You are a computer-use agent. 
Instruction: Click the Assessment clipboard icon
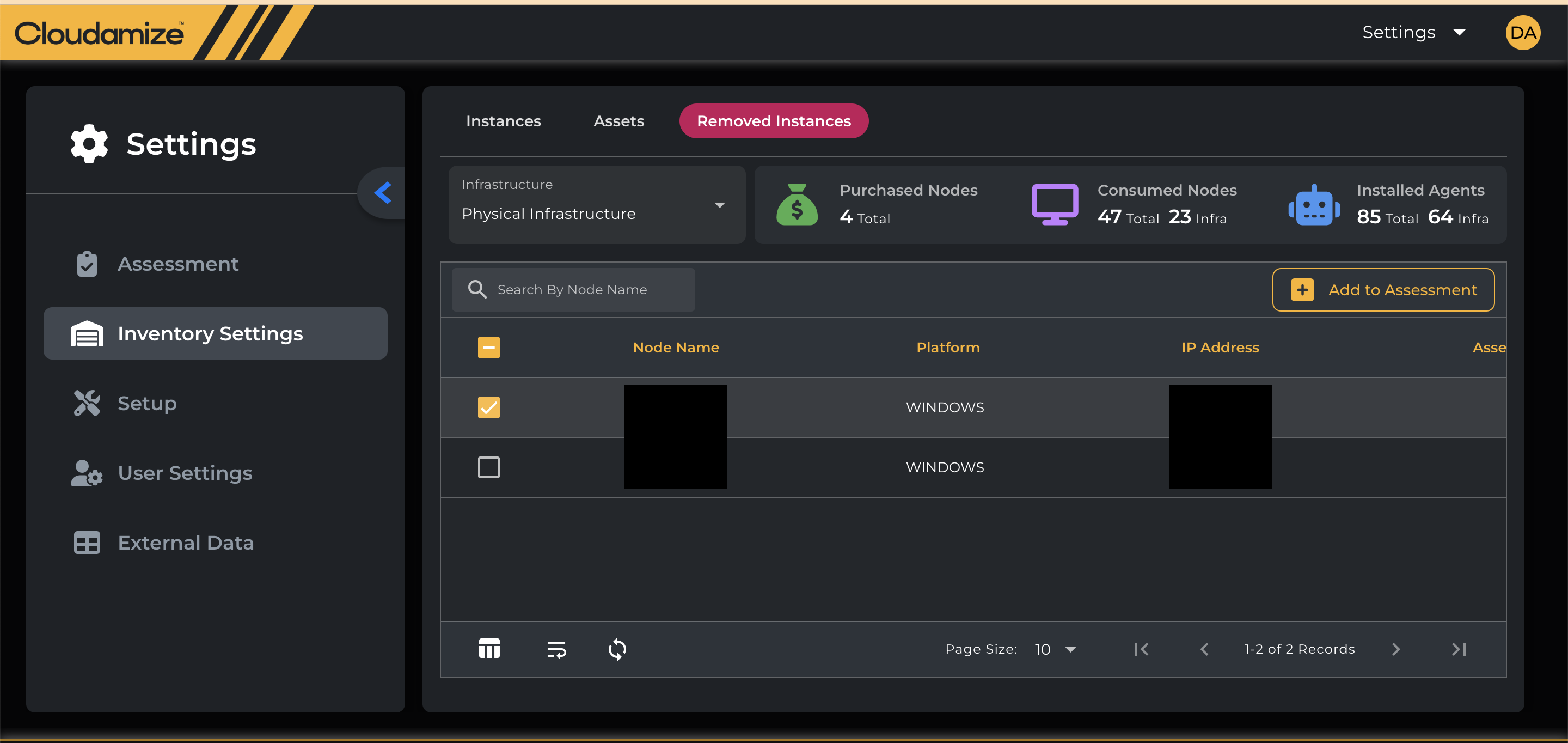[87, 264]
